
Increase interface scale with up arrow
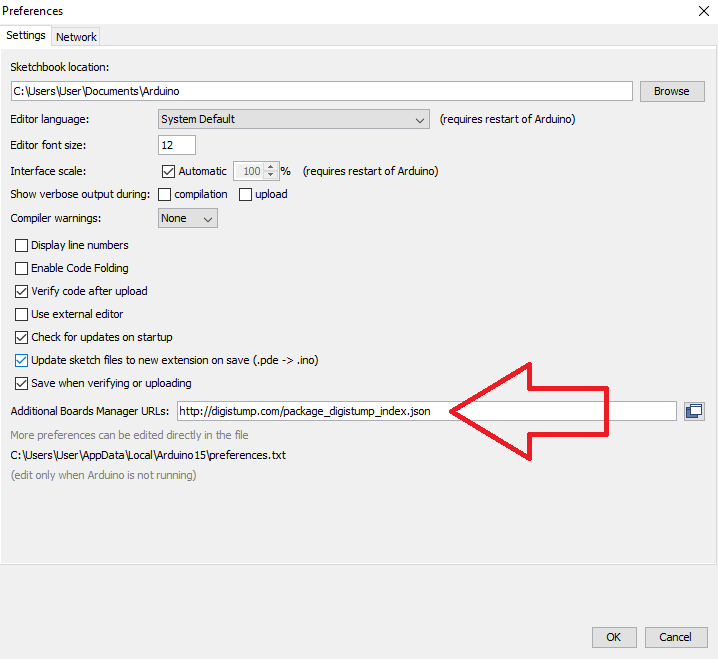point(271,167)
